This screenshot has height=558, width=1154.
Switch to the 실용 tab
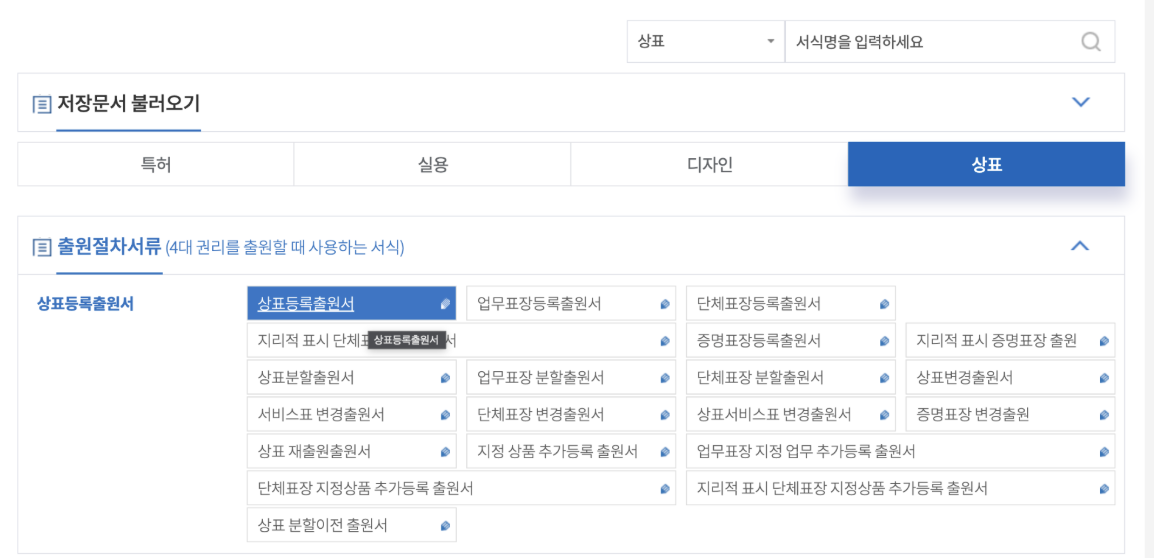click(x=432, y=164)
